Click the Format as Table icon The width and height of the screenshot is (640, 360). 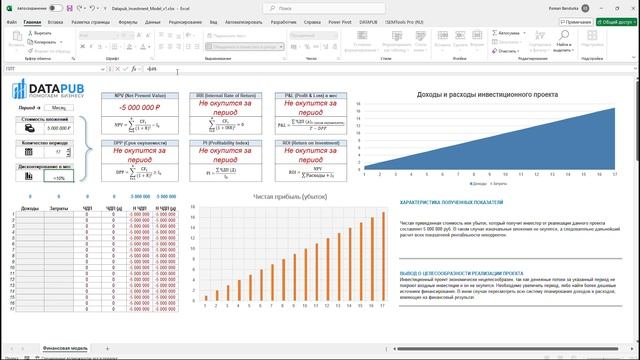pos(396,36)
